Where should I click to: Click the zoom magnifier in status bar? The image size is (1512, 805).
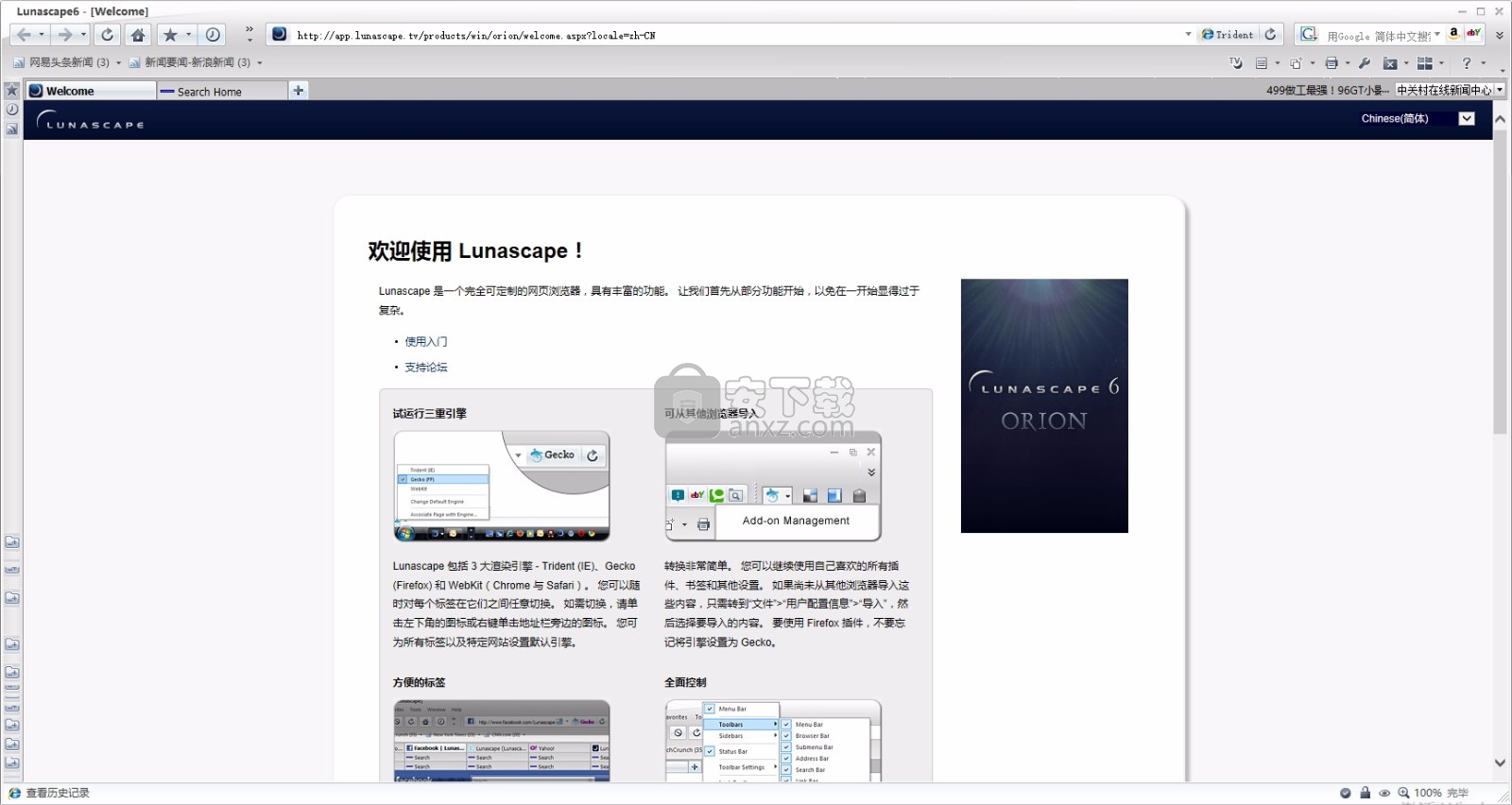1404,793
